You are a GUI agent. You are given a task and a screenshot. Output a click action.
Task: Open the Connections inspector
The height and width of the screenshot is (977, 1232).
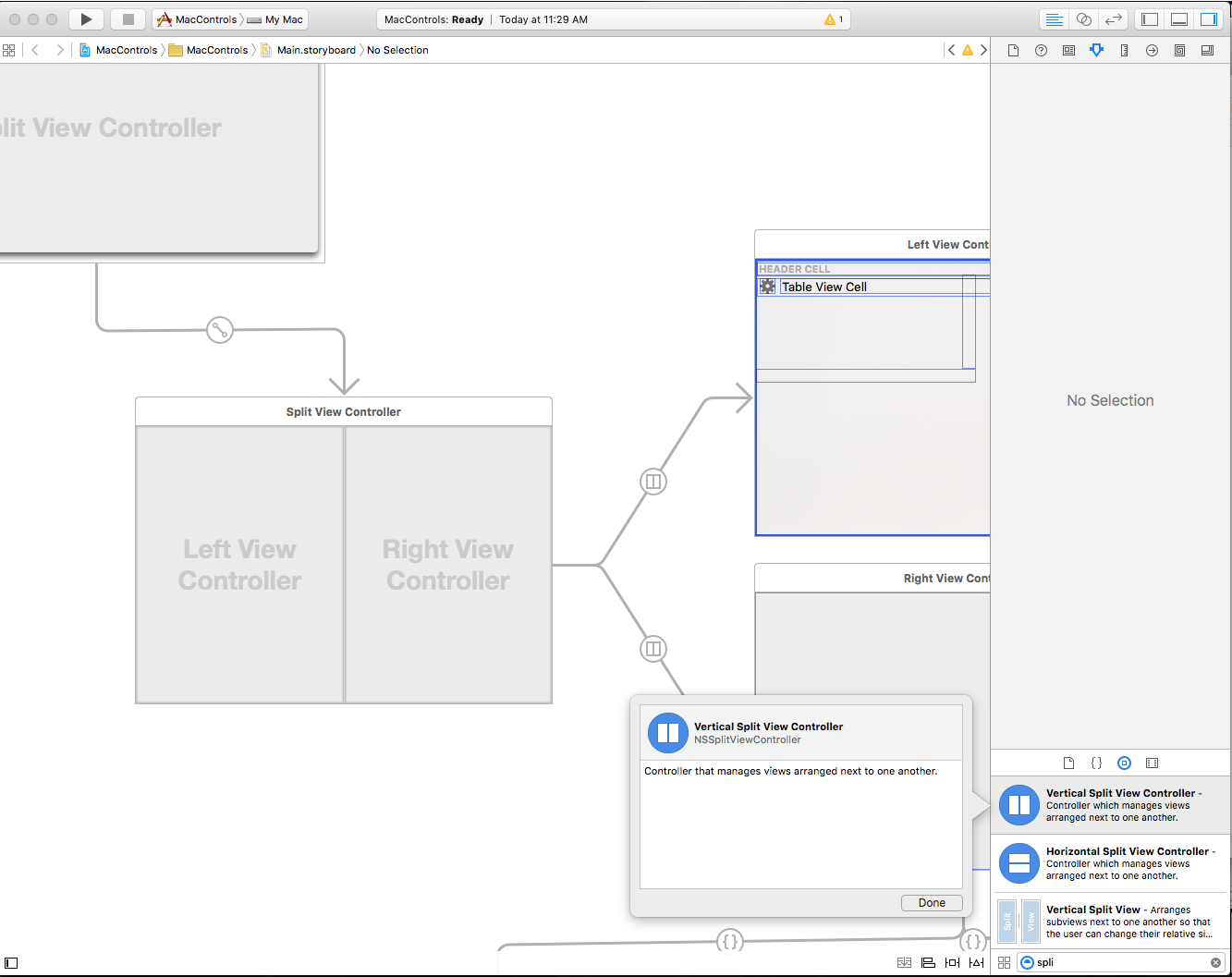pos(1152,50)
